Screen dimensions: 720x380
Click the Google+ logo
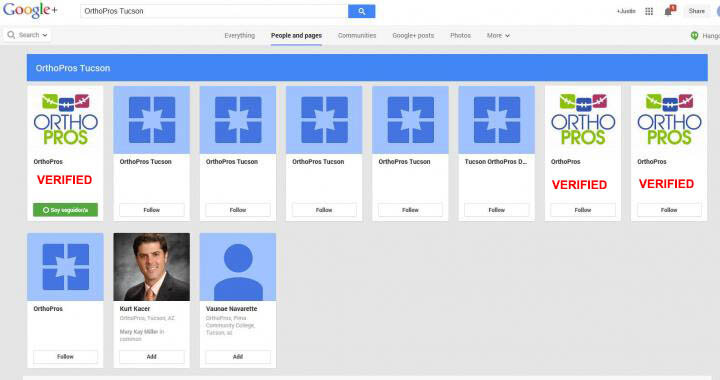tap(30, 10)
